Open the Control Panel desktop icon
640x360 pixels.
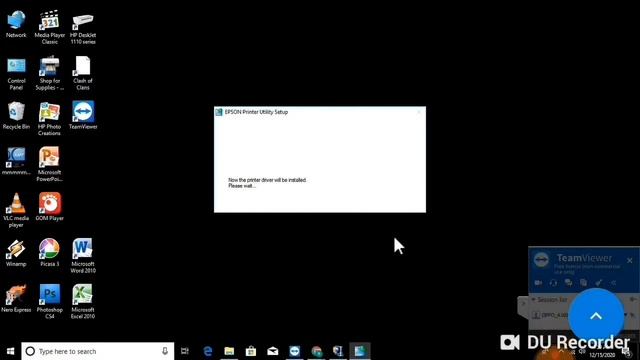16,73
